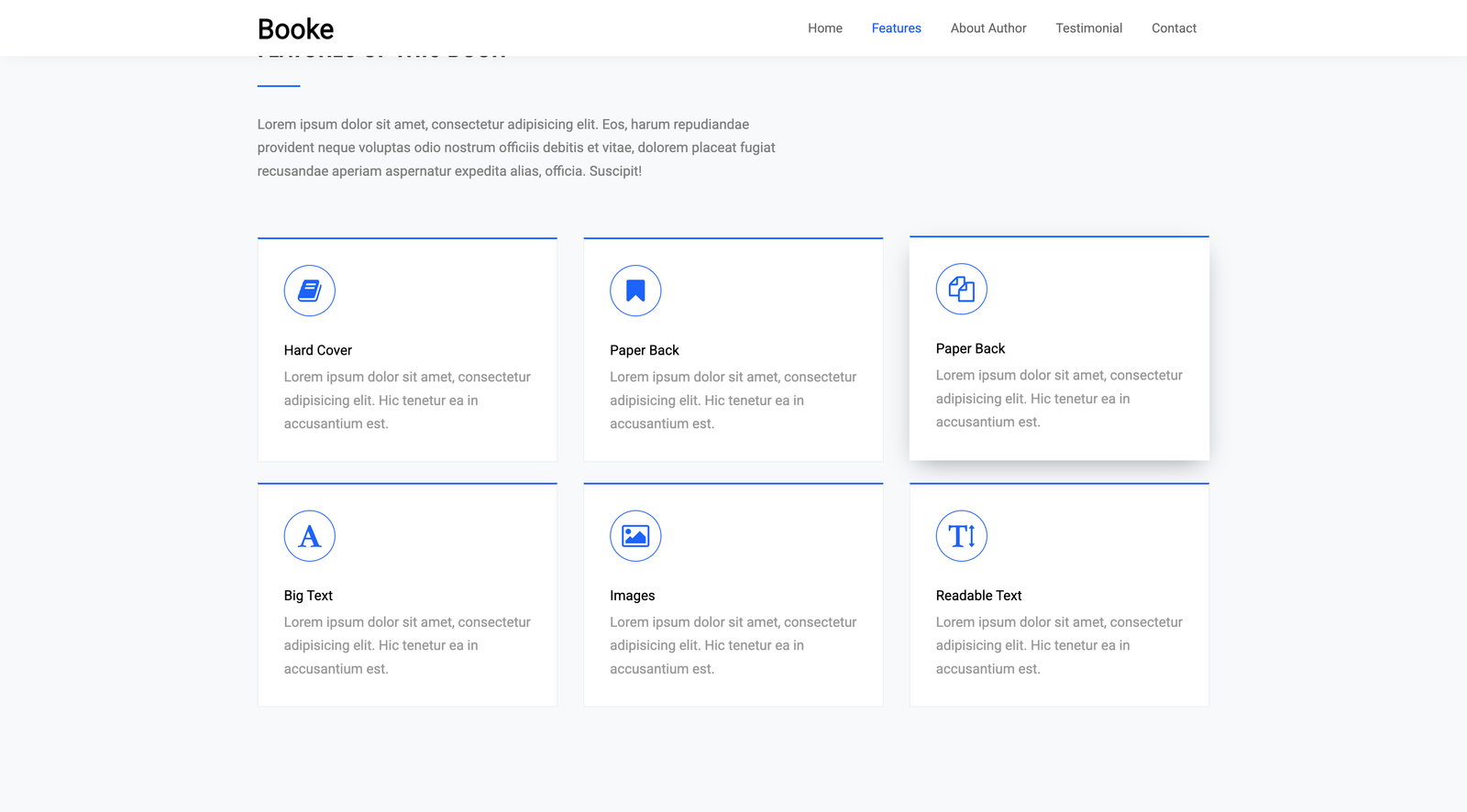Open the Contact nav link

(x=1174, y=28)
